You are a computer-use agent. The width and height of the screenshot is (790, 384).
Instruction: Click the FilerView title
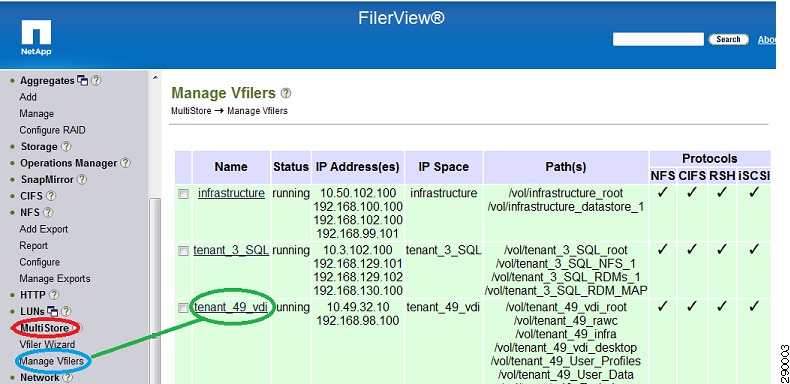pos(402,18)
